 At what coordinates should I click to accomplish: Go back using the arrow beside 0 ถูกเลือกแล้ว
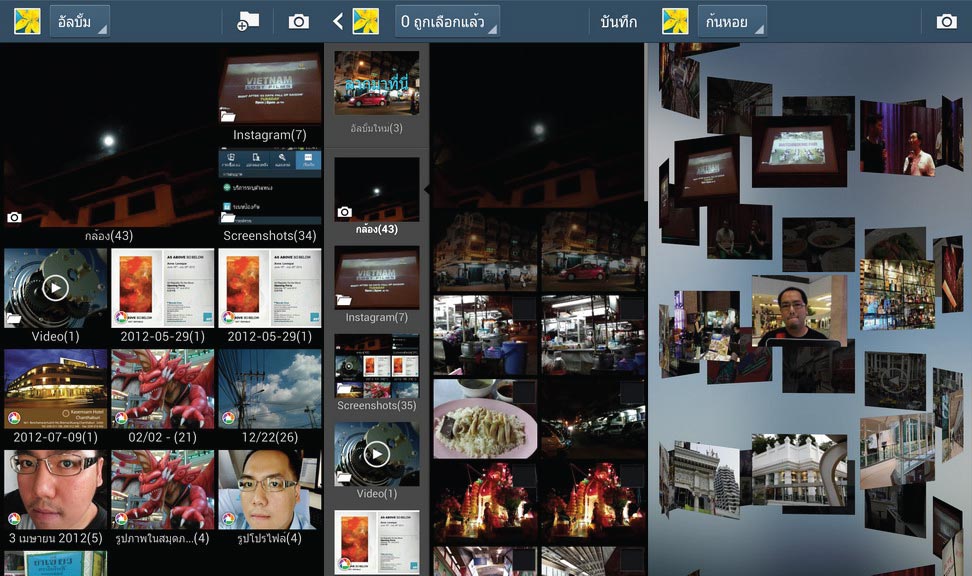coord(338,22)
